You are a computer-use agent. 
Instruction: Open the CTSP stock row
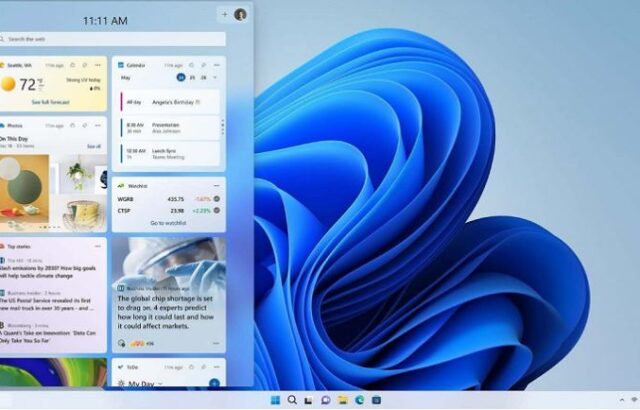(x=169, y=211)
